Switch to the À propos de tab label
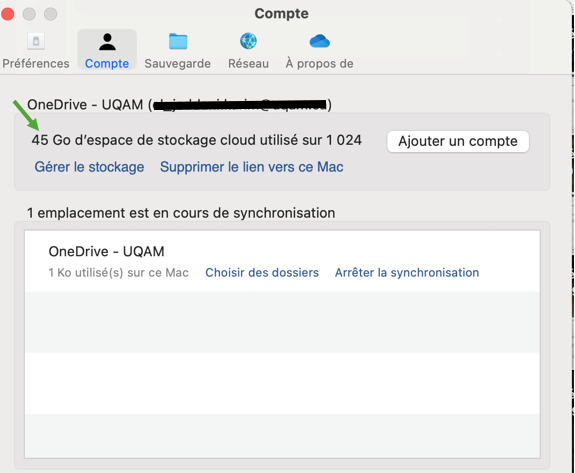The height and width of the screenshot is (473, 575). pos(319,63)
